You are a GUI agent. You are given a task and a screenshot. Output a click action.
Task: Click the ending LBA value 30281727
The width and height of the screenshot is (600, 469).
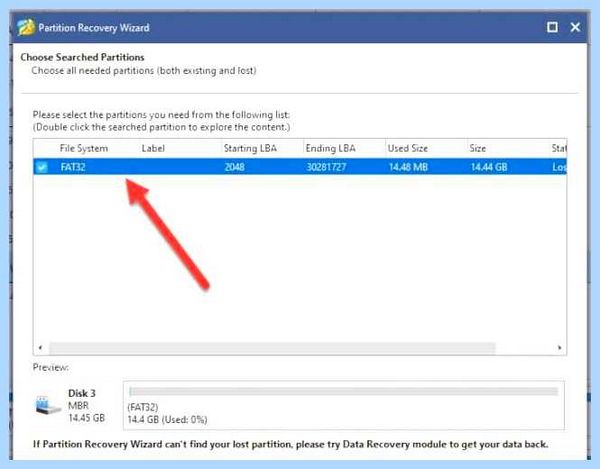(326, 167)
